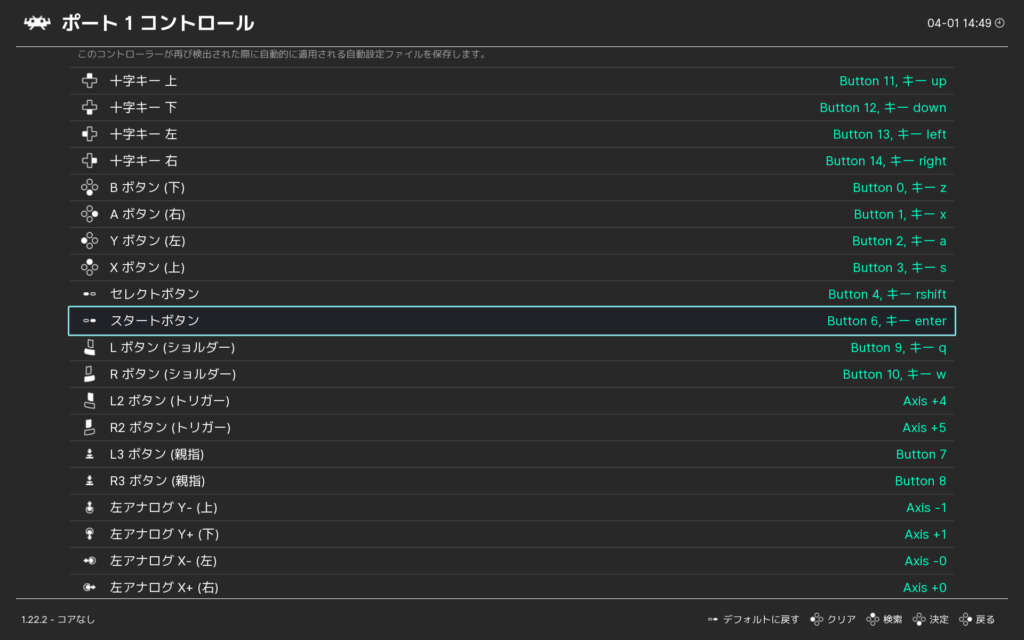
Task: Open the A ボタン (右) binding entry
Action: (x=512, y=214)
